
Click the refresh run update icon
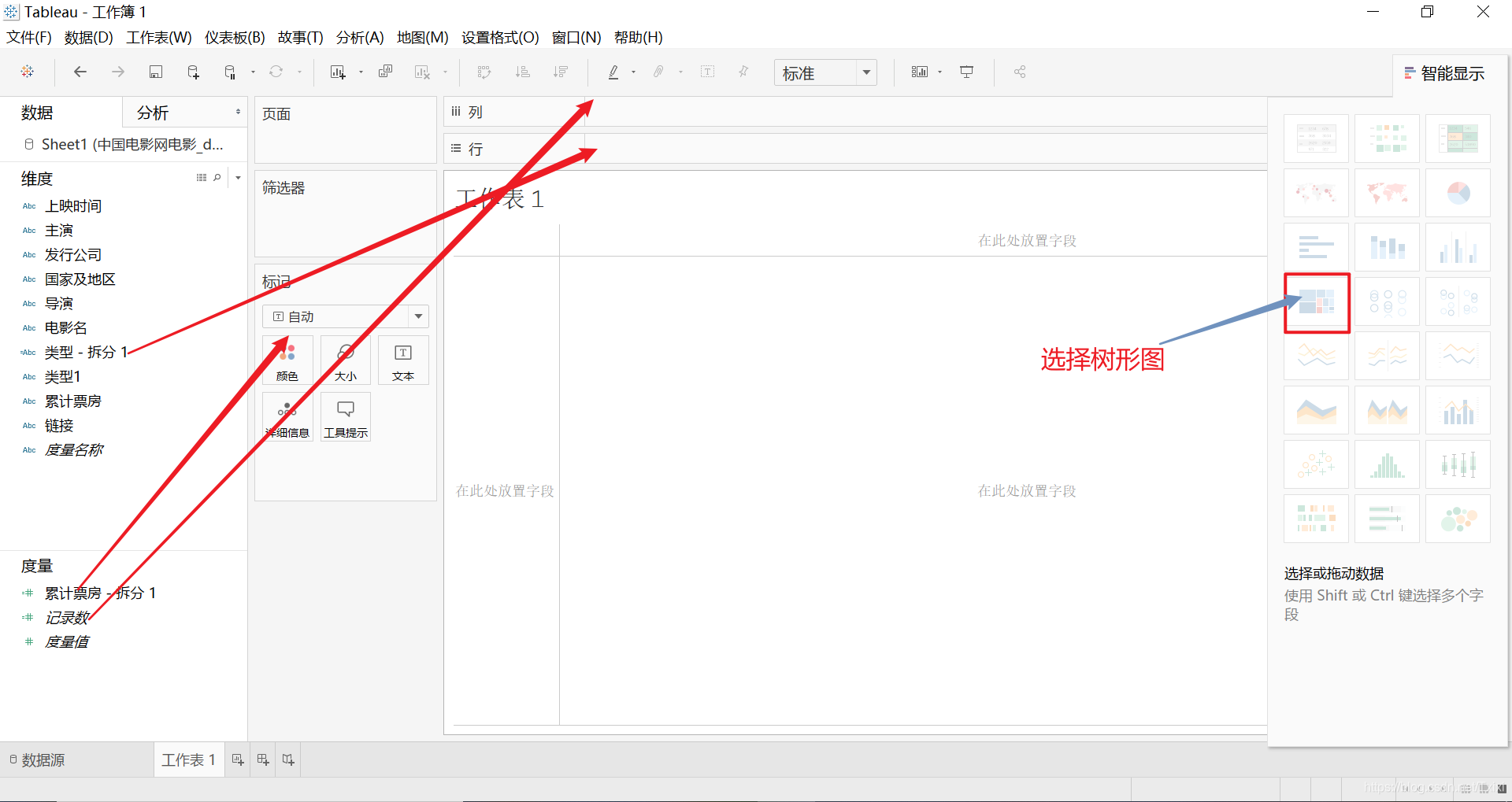click(x=276, y=72)
